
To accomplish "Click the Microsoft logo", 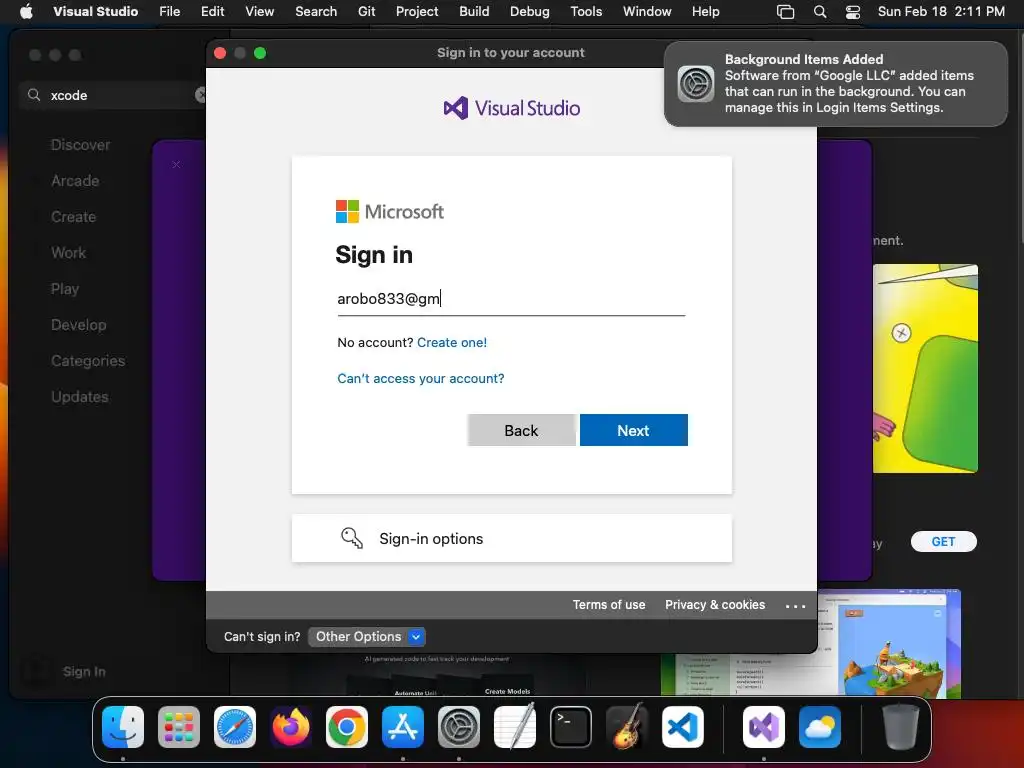I will [x=389, y=212].
